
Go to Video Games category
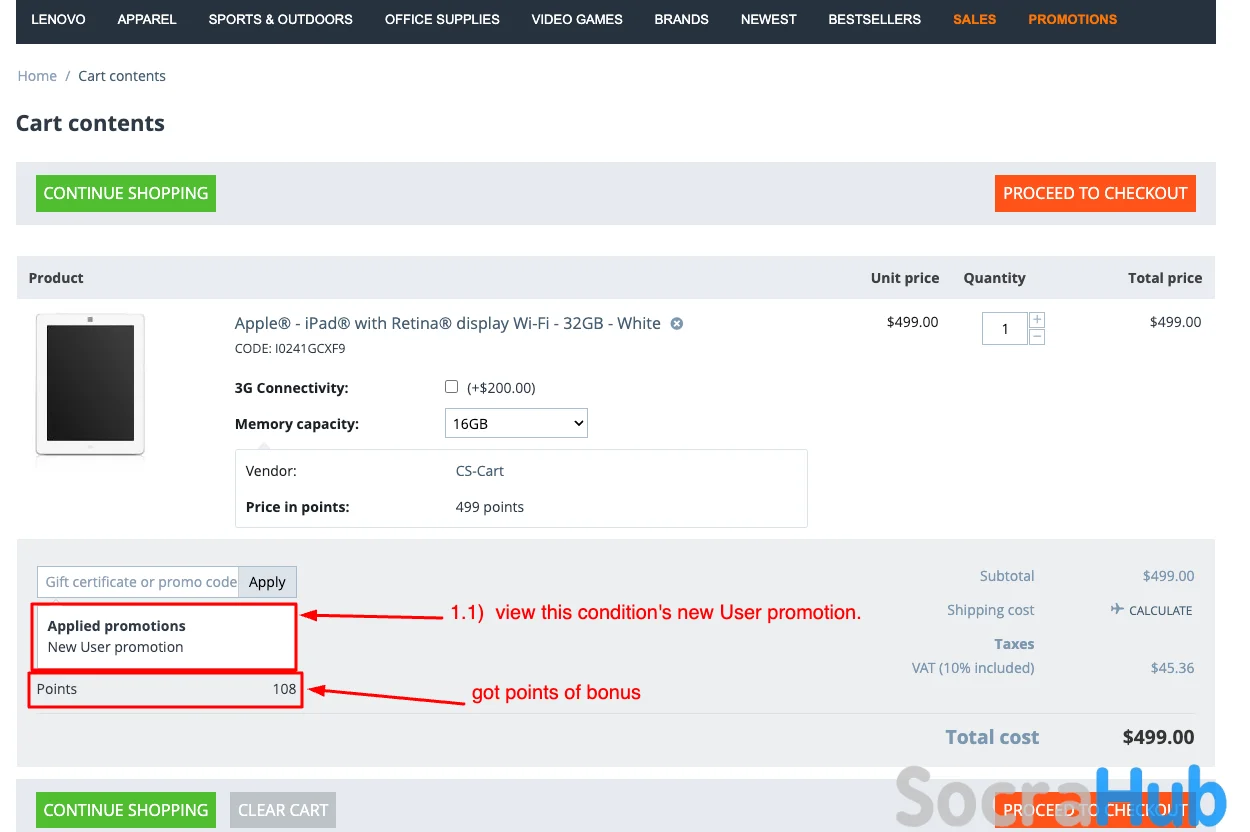(577, 19)
